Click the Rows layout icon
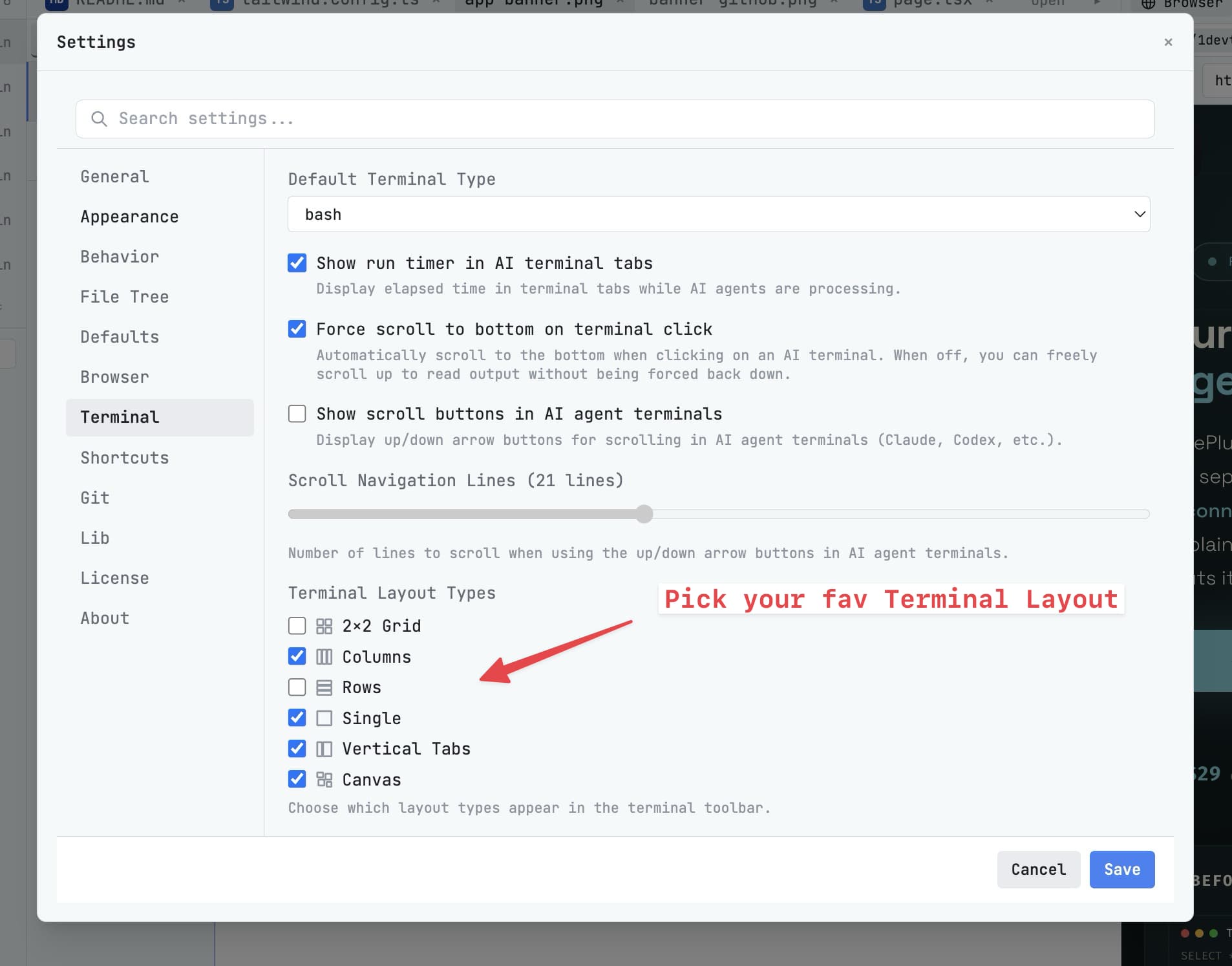This screenshot has width=1232, height=966. point(324,687)
